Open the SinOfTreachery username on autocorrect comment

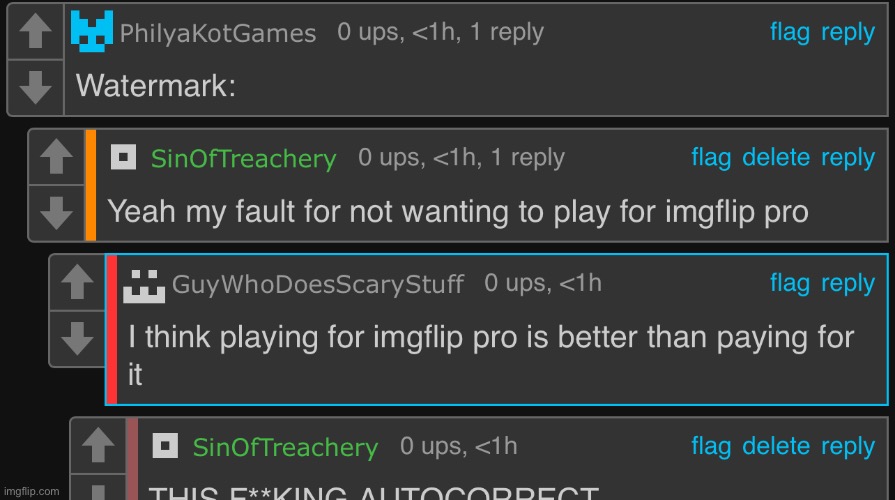coord(285,447)
